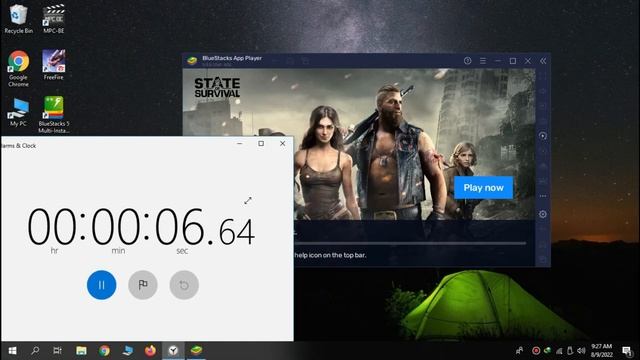The height and width of the screenshot is (360, 640).
Task: Minimize the Alarms & Clock window
Action: coord(240,143)
